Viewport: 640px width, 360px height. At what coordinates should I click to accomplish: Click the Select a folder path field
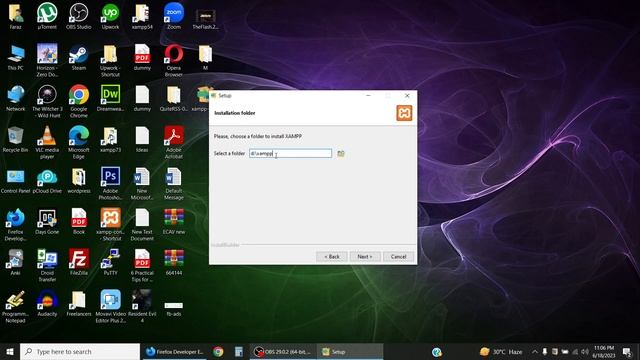pyautogui.click(x=291, y=153)
